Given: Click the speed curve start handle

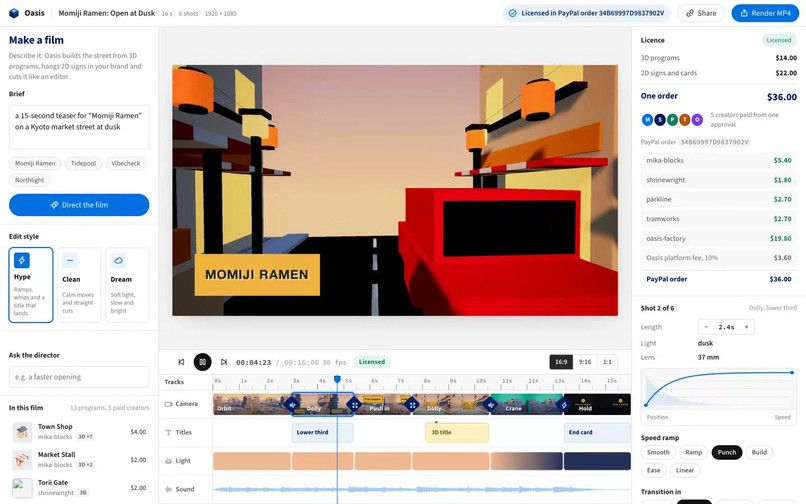Looking at the screenshot, I should click(x=646, y=405).
